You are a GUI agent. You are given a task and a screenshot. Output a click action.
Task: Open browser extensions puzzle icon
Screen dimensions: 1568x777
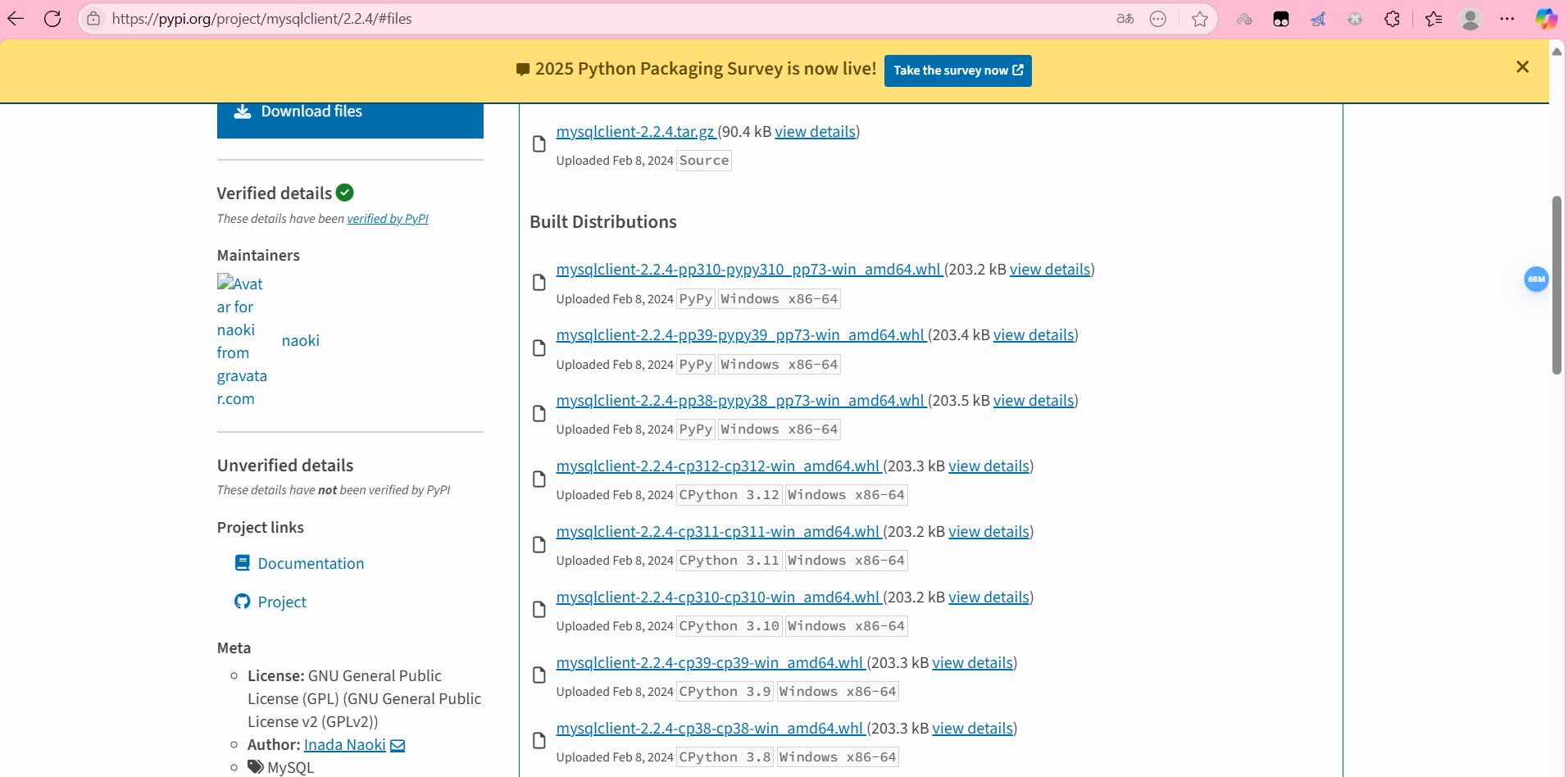(x=1392, y=19)
